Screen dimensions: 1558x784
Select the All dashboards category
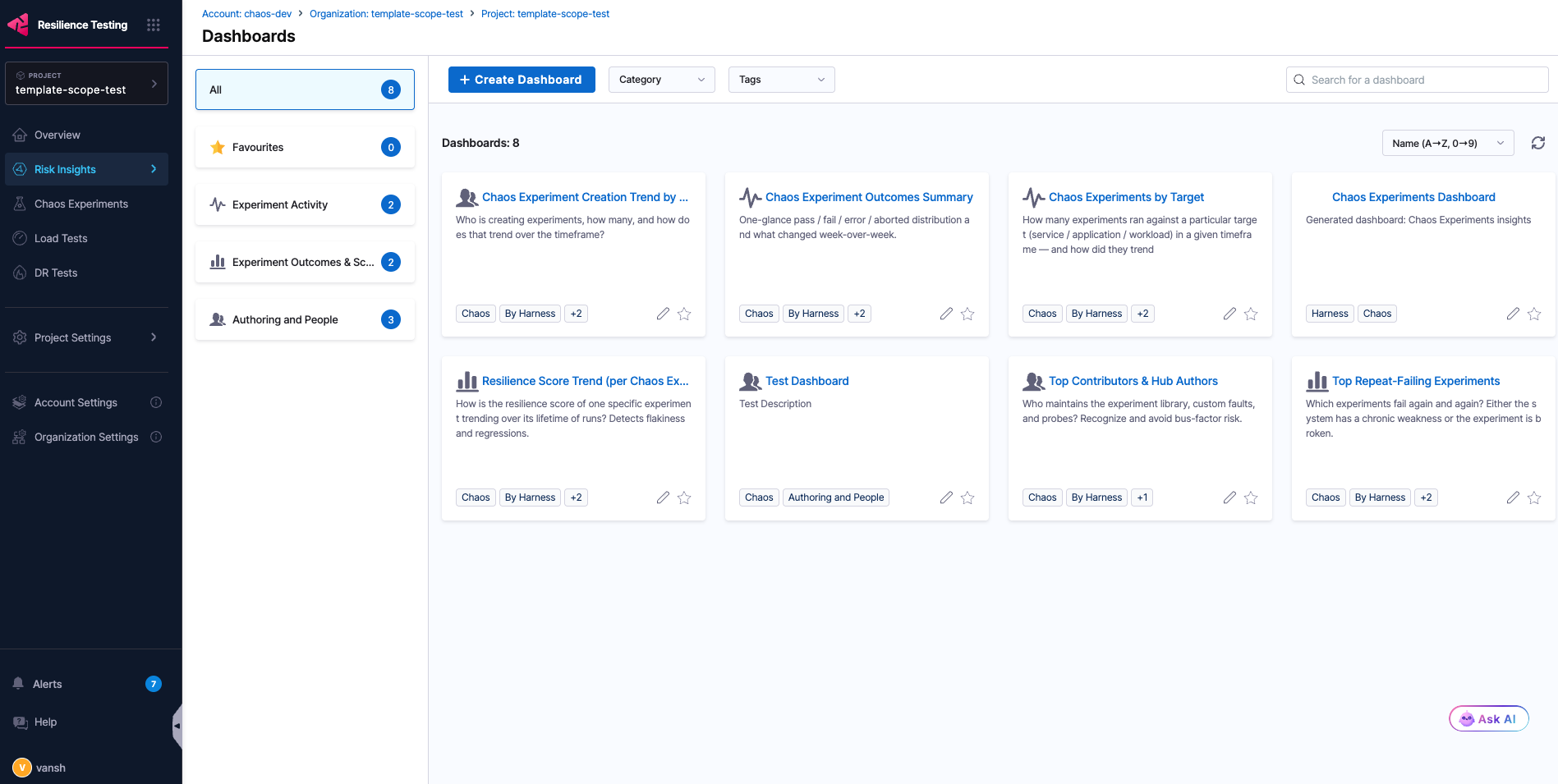pos(305,89)
